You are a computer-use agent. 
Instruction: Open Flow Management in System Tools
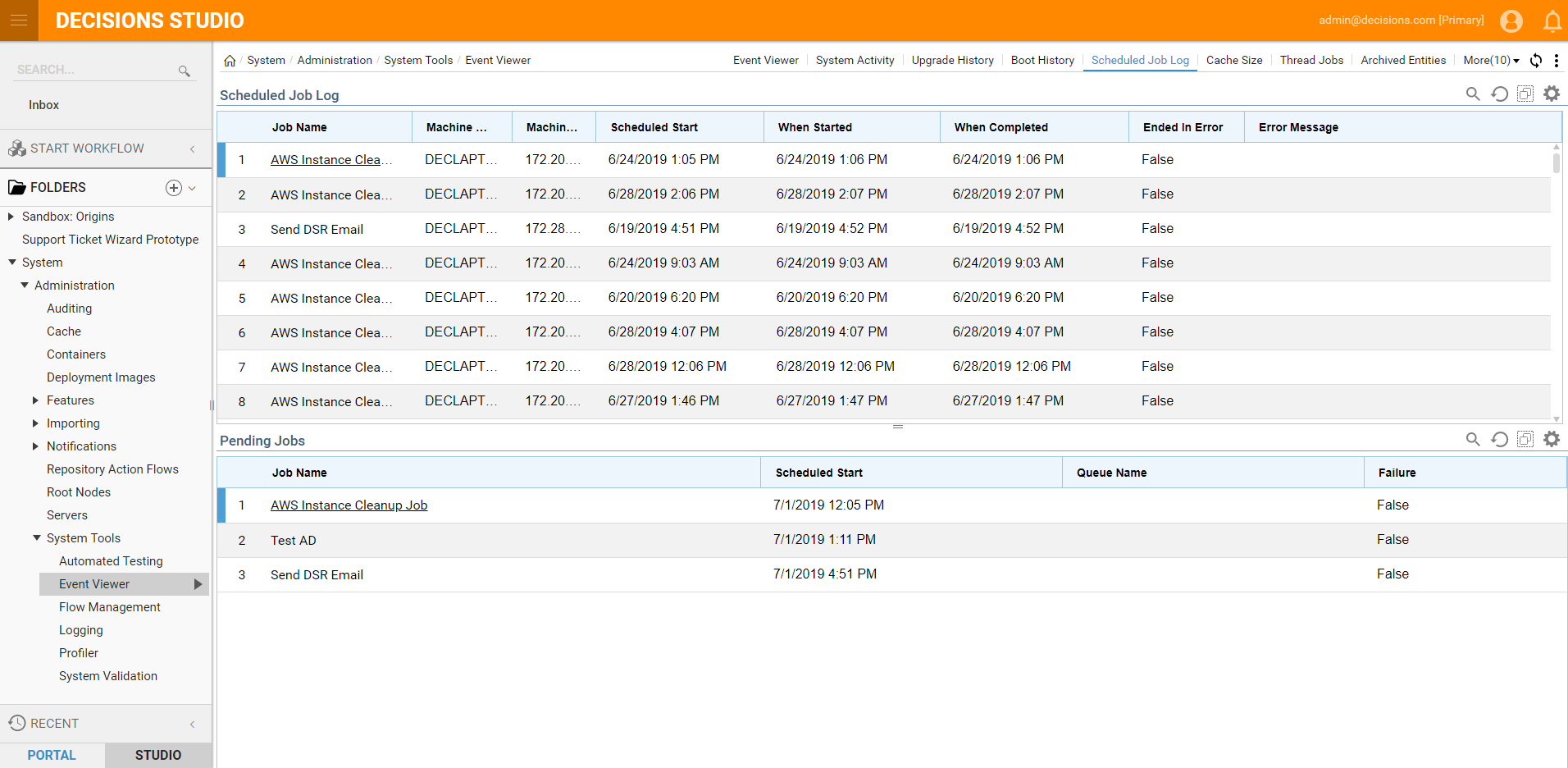pos(109,607)
